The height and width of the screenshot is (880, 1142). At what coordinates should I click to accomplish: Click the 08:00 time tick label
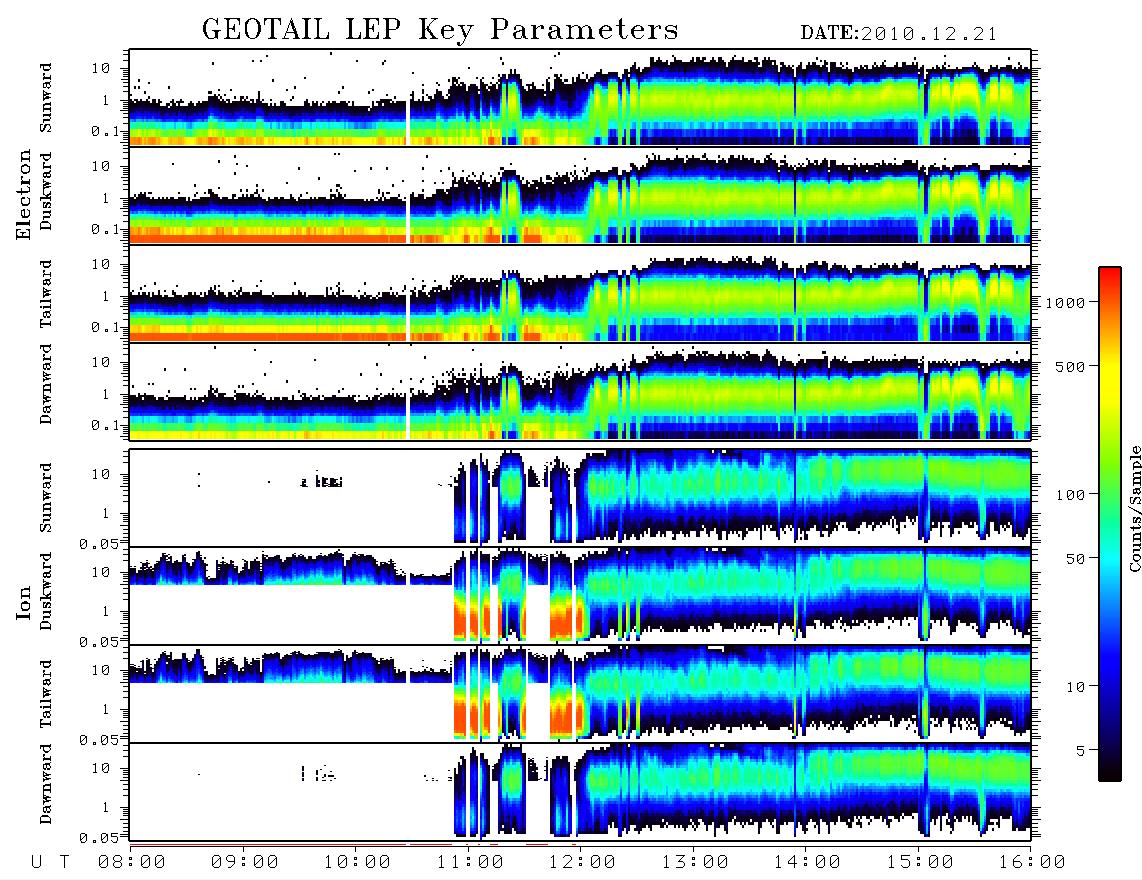(132, 862)
